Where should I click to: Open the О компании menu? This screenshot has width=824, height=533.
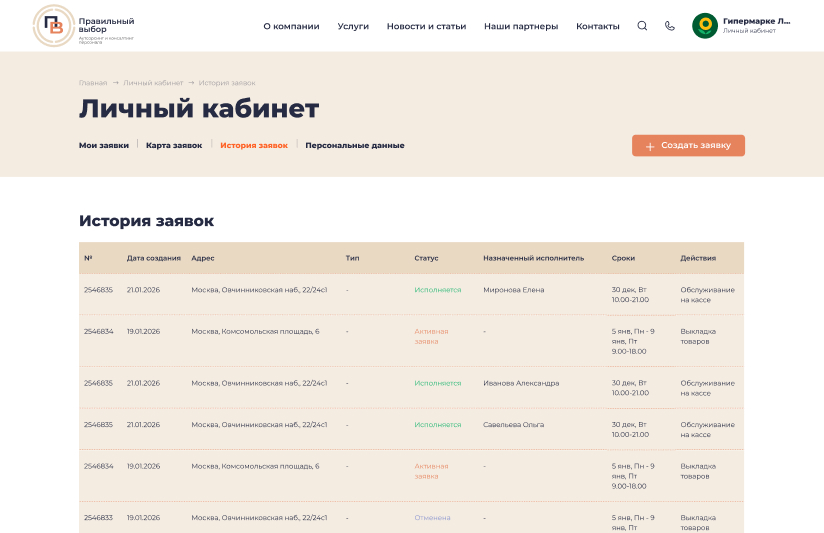(x=291, y=26)
